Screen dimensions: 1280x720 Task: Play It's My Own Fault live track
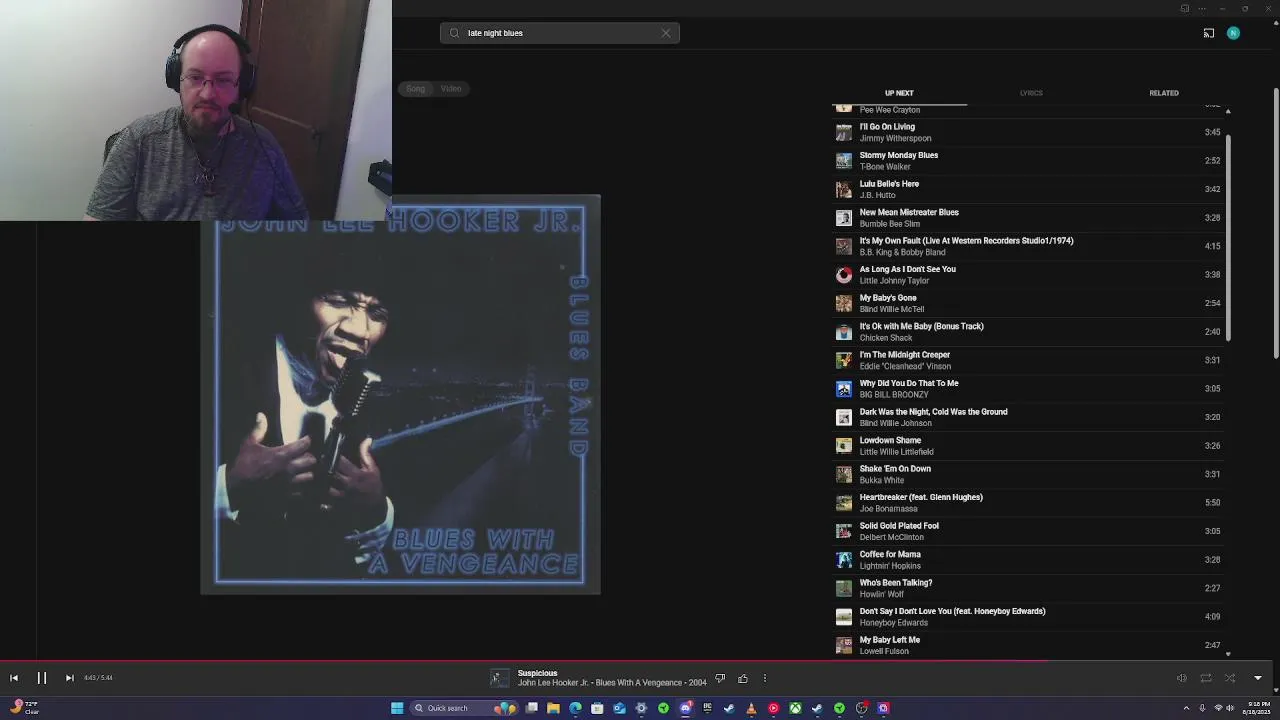1028,246
